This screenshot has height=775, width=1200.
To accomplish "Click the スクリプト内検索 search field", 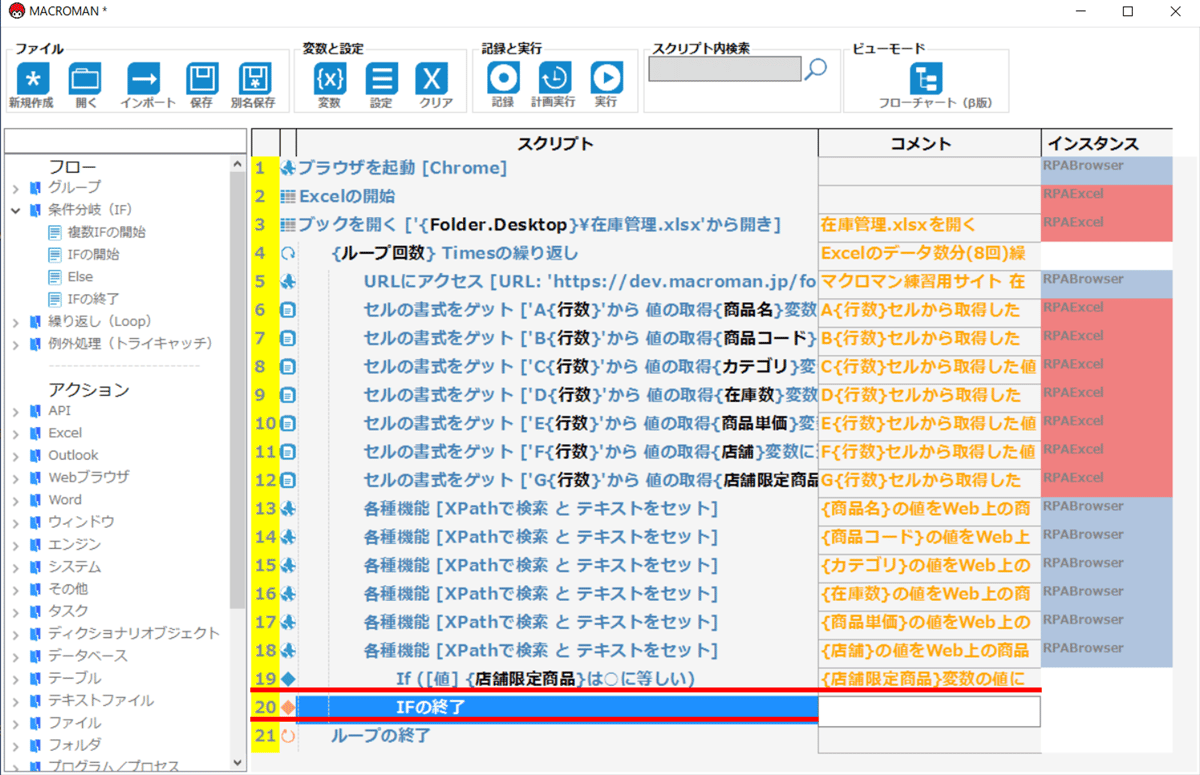I will (x=725, y=68).
